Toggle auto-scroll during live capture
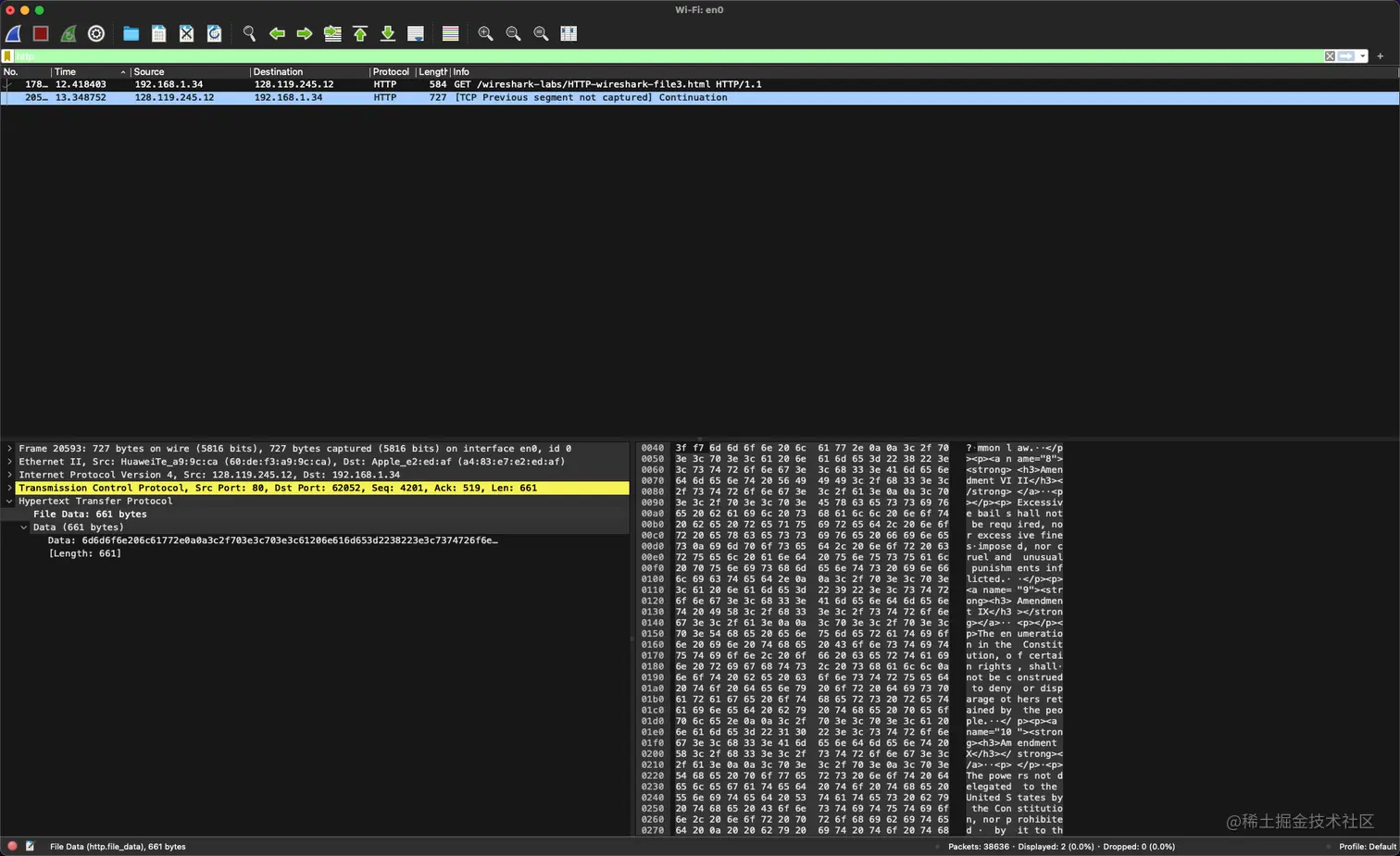 pyautogui.click(x=416, y=33)
